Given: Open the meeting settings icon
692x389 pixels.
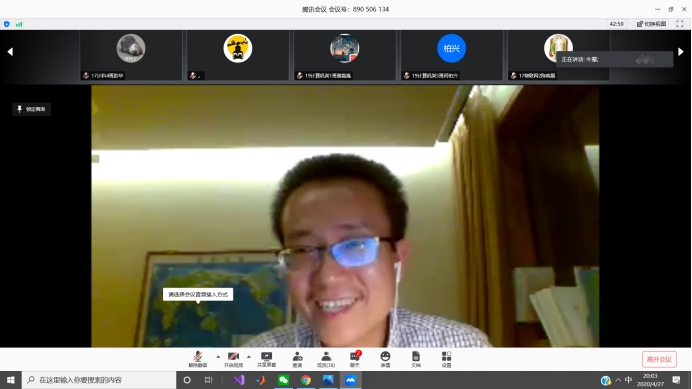Looking at the screenshot, I should [446, 359].
